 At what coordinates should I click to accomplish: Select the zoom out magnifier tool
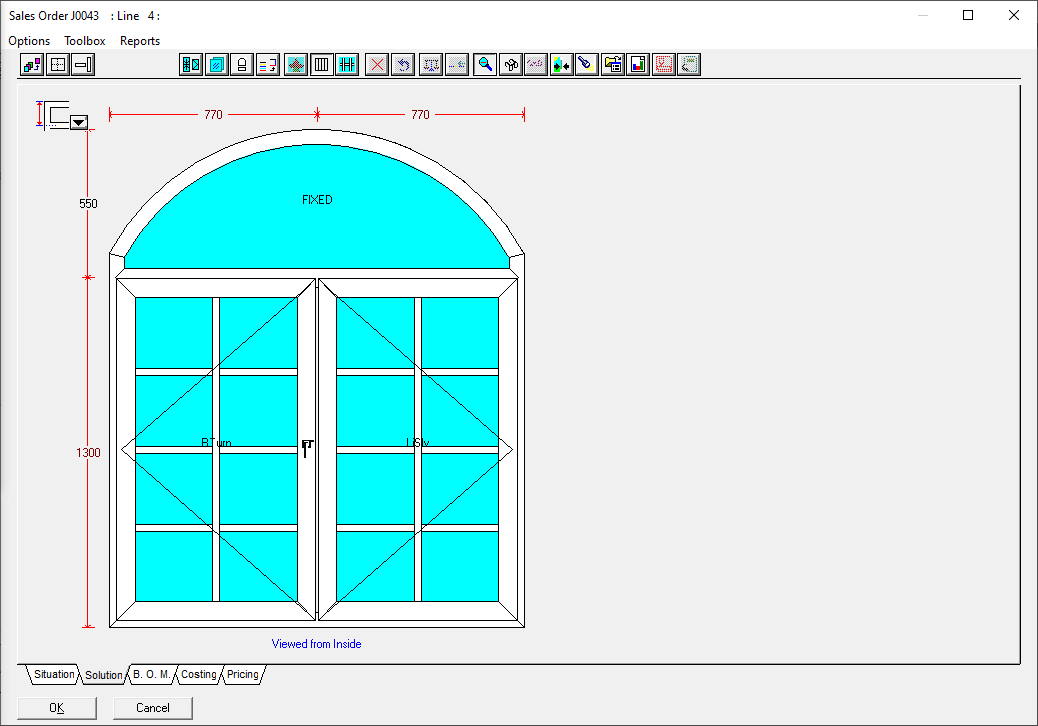click(x=486, y=65)
